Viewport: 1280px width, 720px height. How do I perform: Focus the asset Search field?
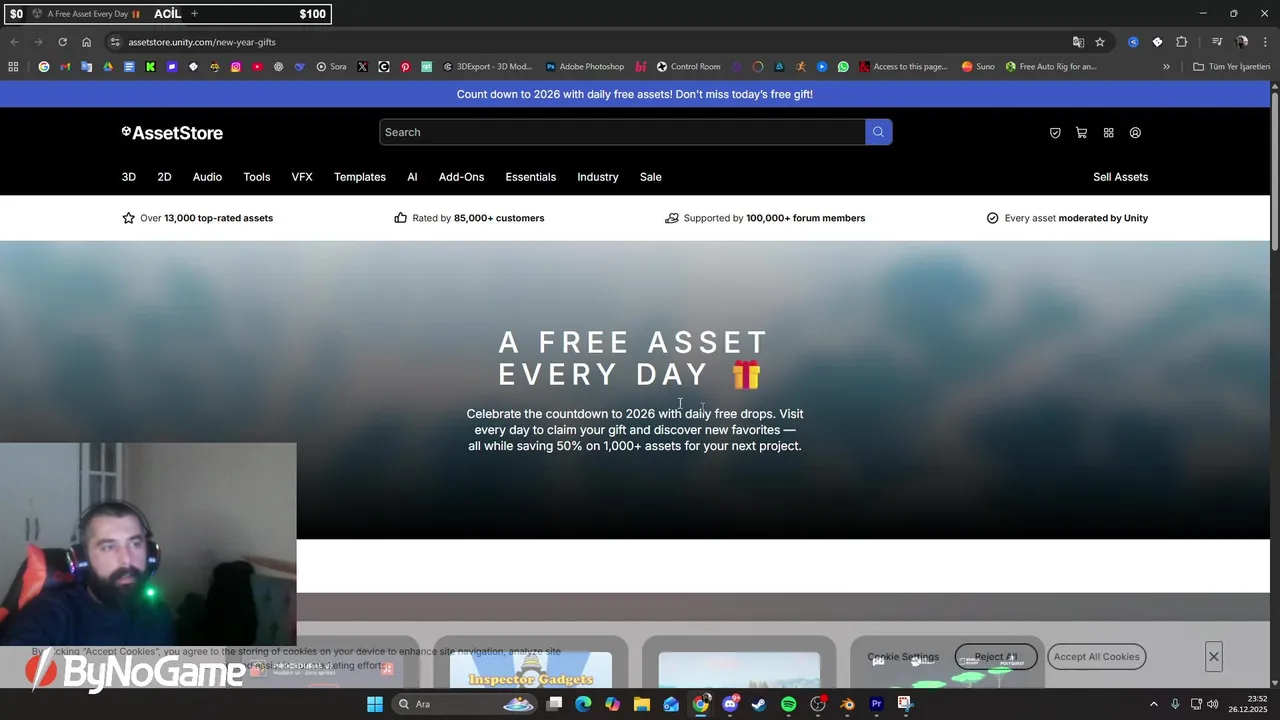tap(622, 132)
